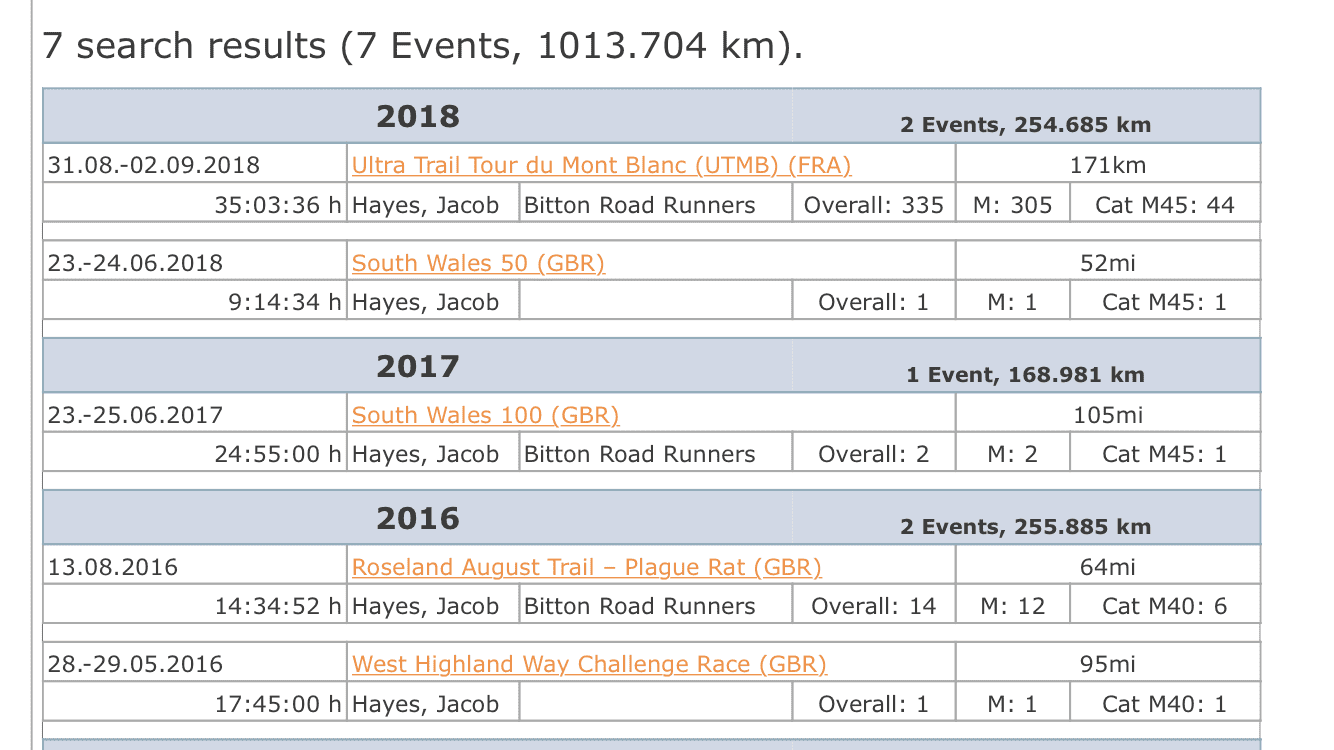1334x750 pixels.
Task: Click the 2017 year header
Action: pyautogui.click(x=418, y=367)
